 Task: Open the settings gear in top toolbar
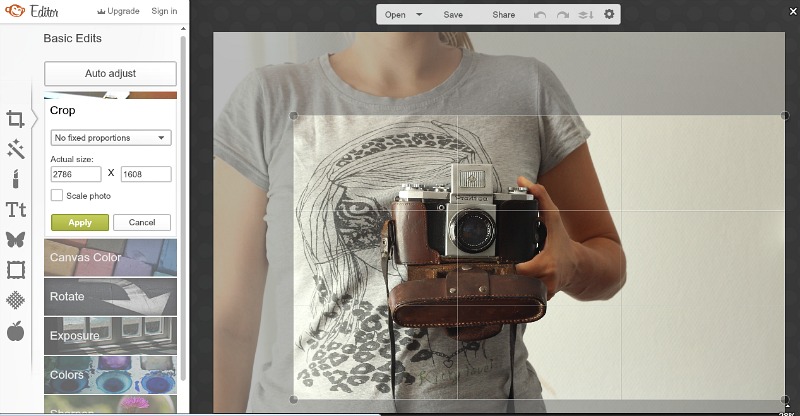(610, 15)
